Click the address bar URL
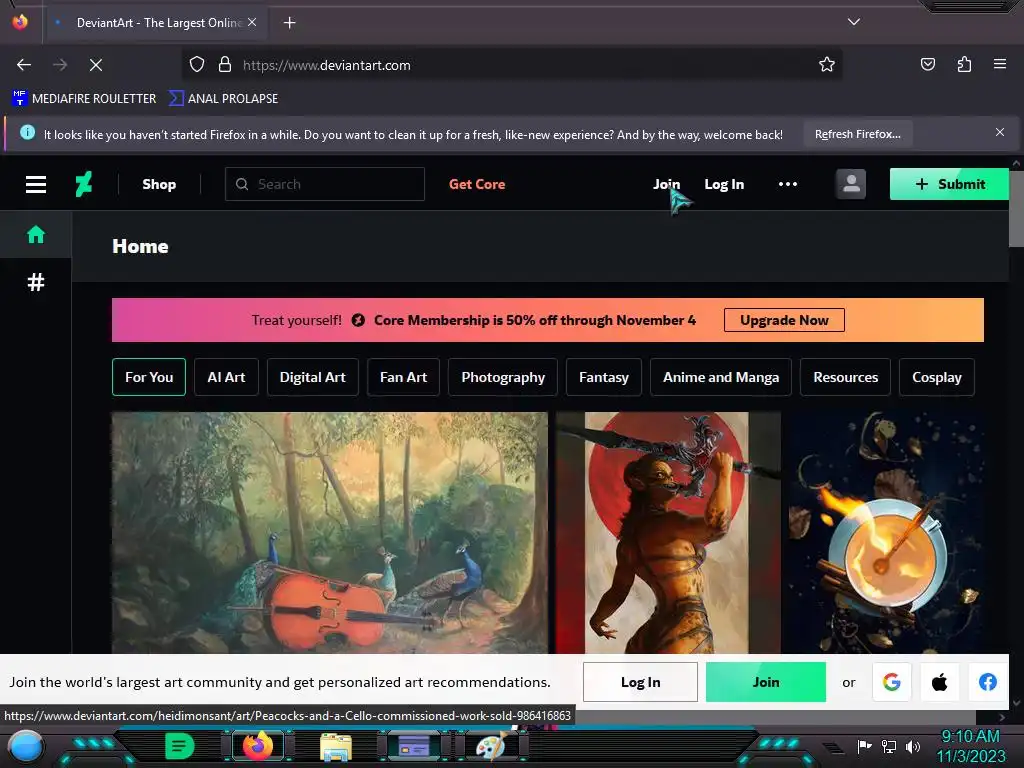1024x768 pixels. click(x=327, y=65)
